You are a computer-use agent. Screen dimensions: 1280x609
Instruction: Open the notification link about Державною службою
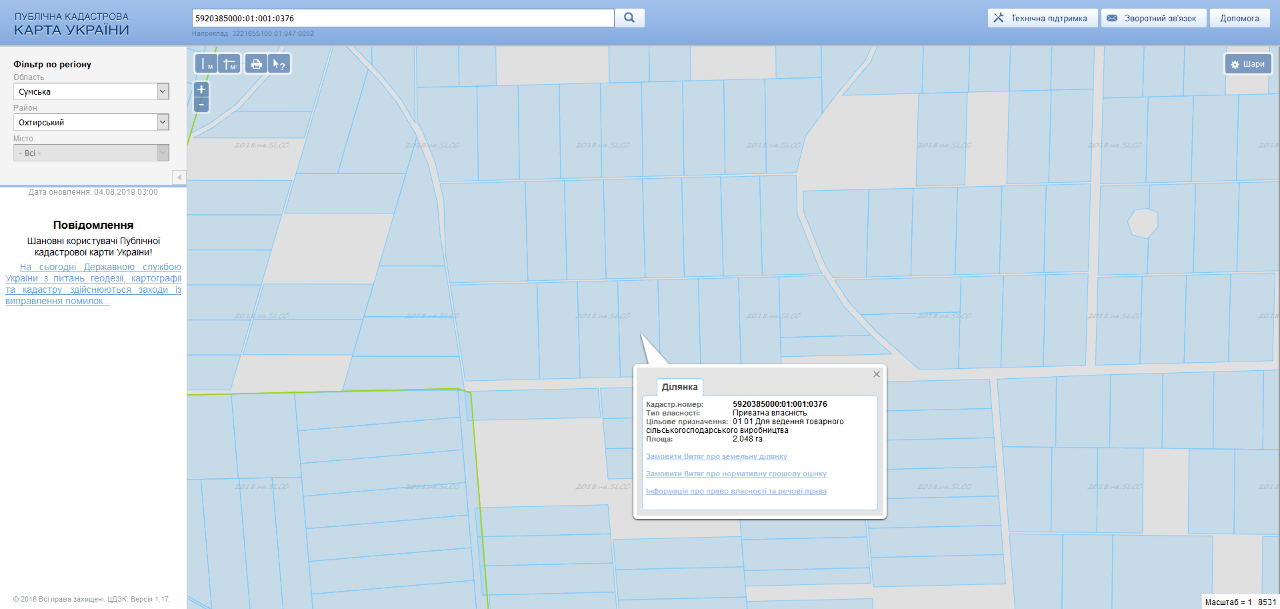(93, 284)
